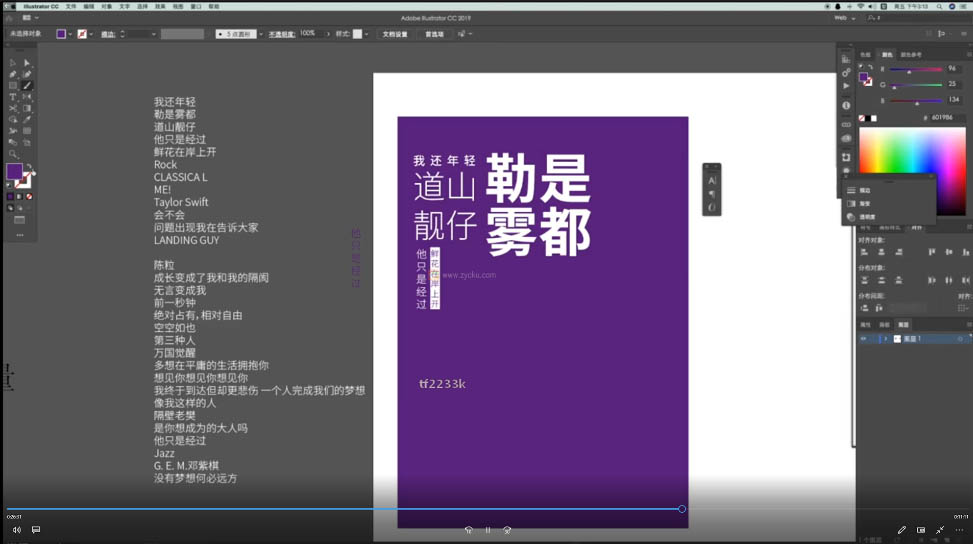Pause the video playback

pyautogui.click(x=488, y=530)
